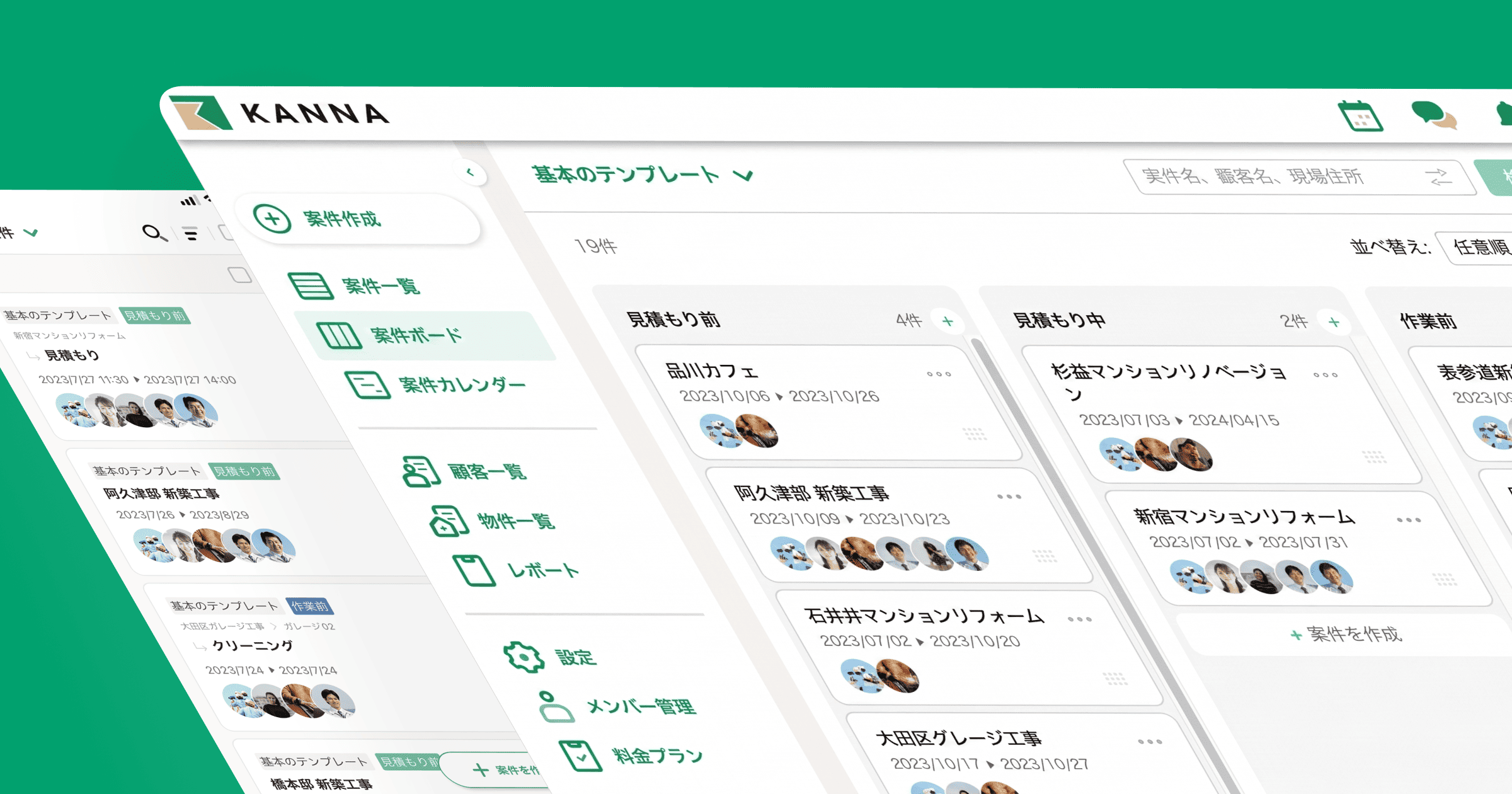1512x794 pixels.
Task: Click 橋本邸 新築工事 in mobile list
Action: [x=321, y=784]
